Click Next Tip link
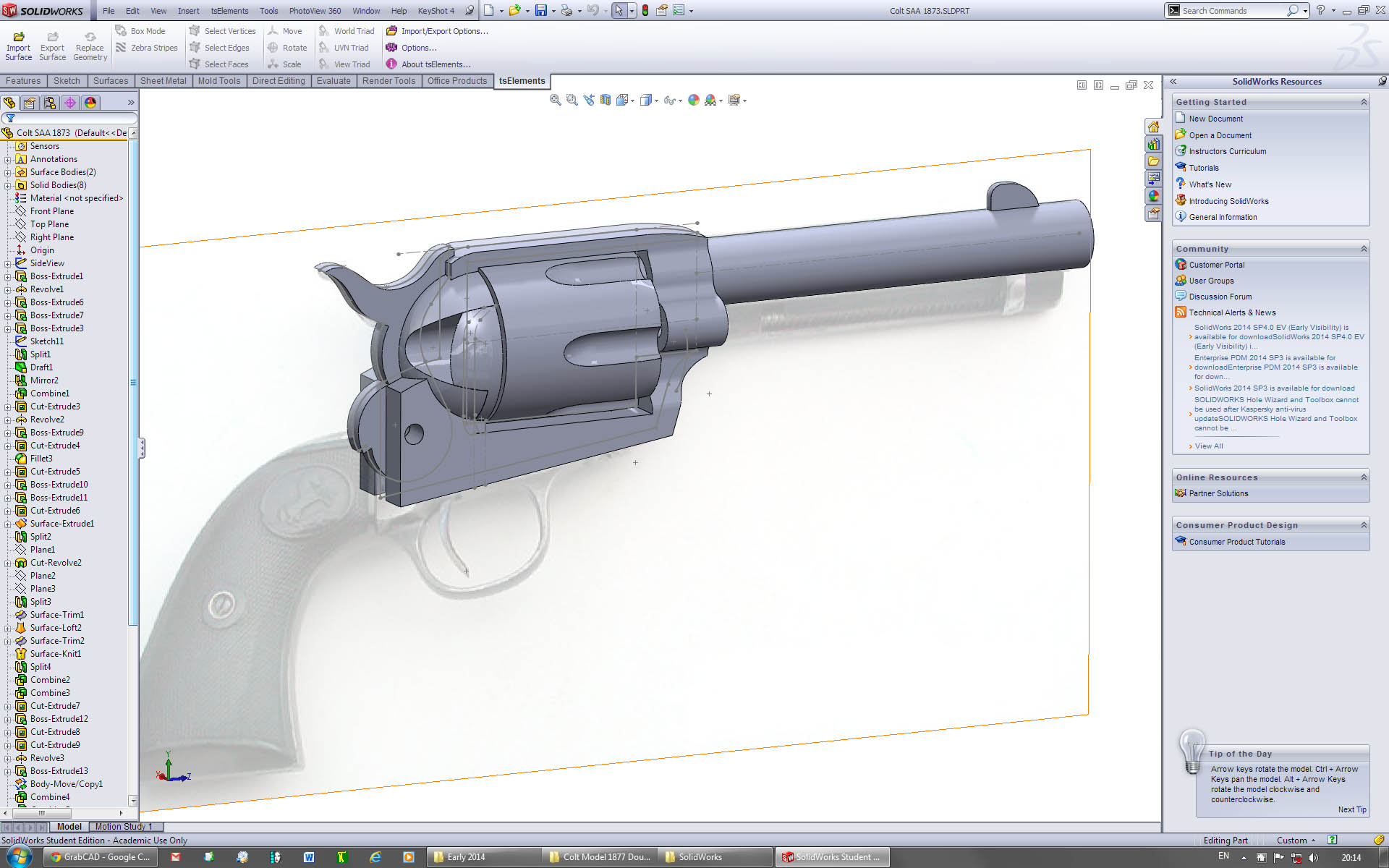Screen dimensions: 1389x868 [x=1352, y=809]
